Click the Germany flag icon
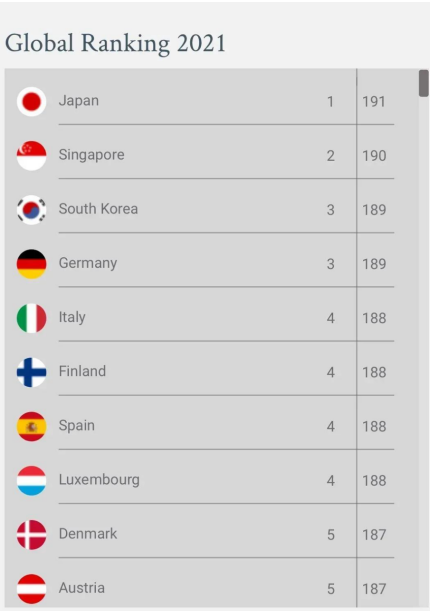Screen dimensions: 430x613 31,264
